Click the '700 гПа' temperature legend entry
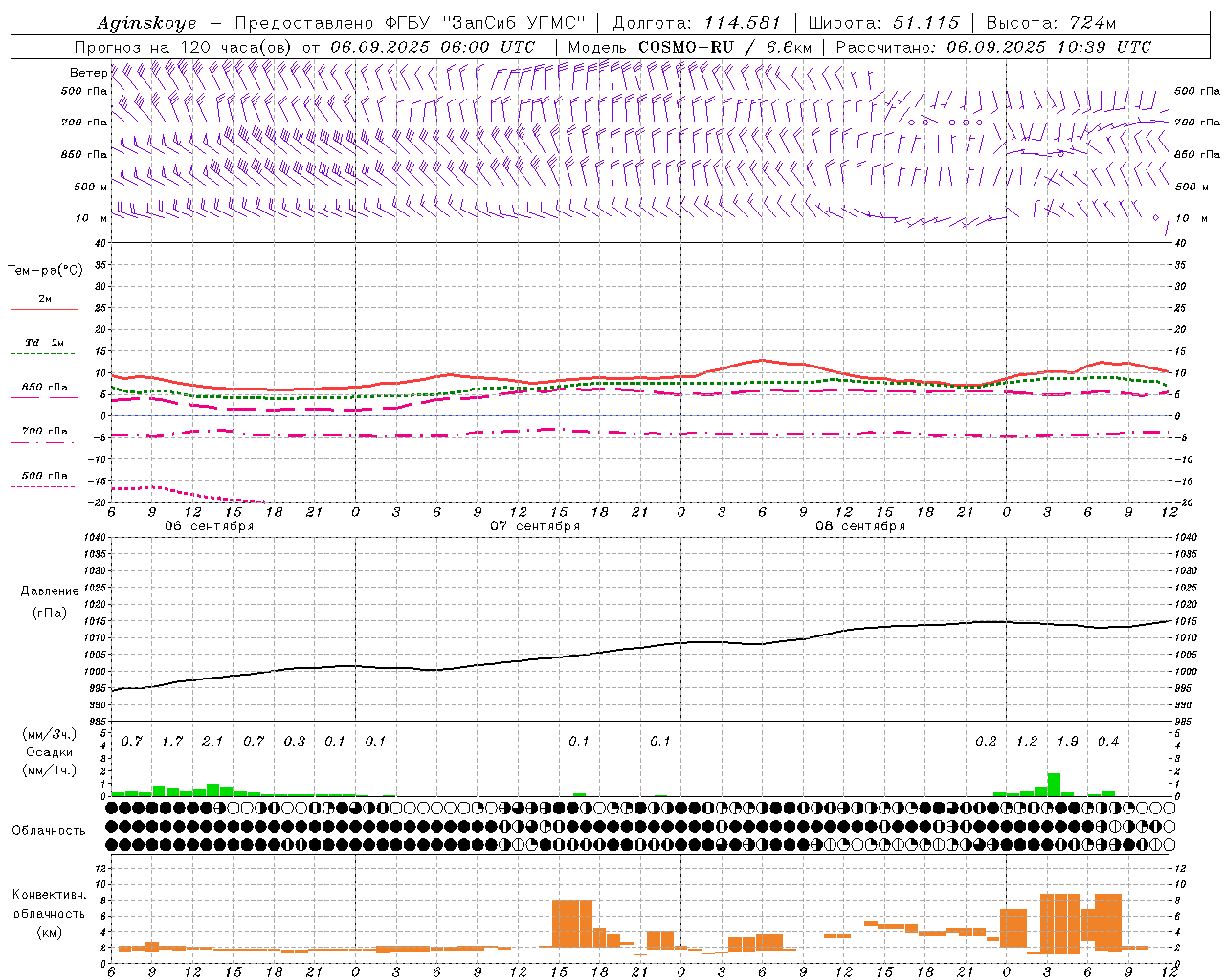 (x=45, y=432)
